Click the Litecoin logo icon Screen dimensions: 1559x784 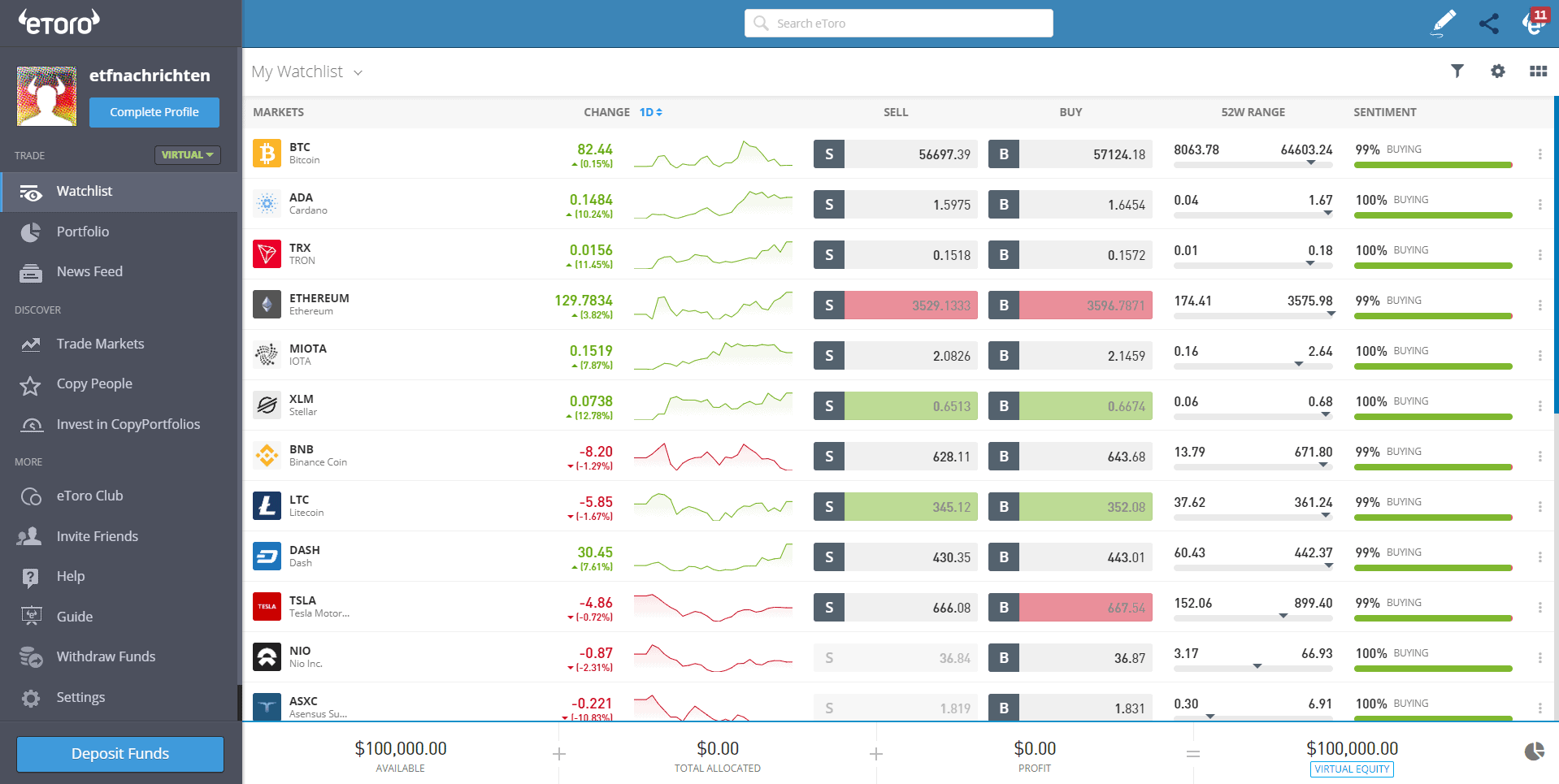coord(267,505)
